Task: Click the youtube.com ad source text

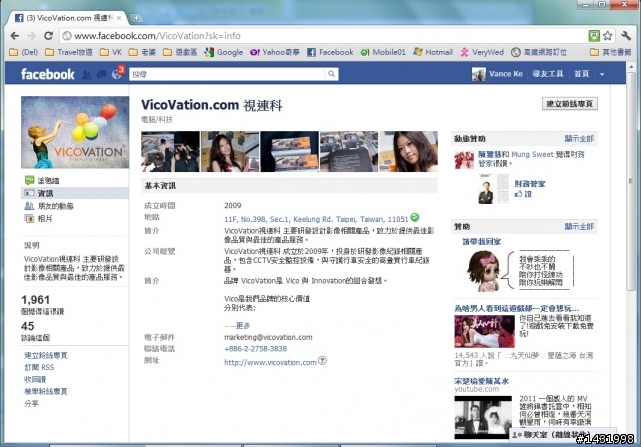Action: [x=476, y=389]
